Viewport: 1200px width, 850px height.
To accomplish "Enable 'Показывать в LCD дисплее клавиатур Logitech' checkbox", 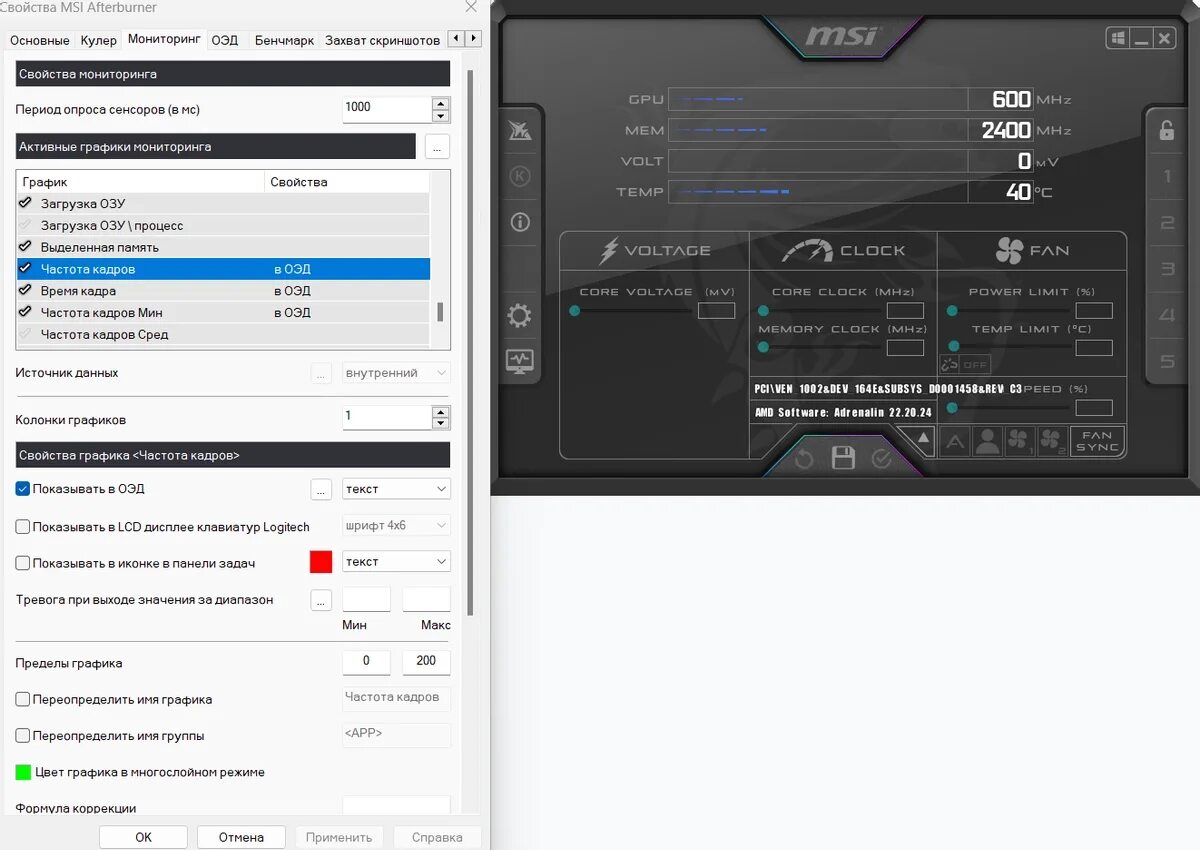I will (x=23, y=526).
